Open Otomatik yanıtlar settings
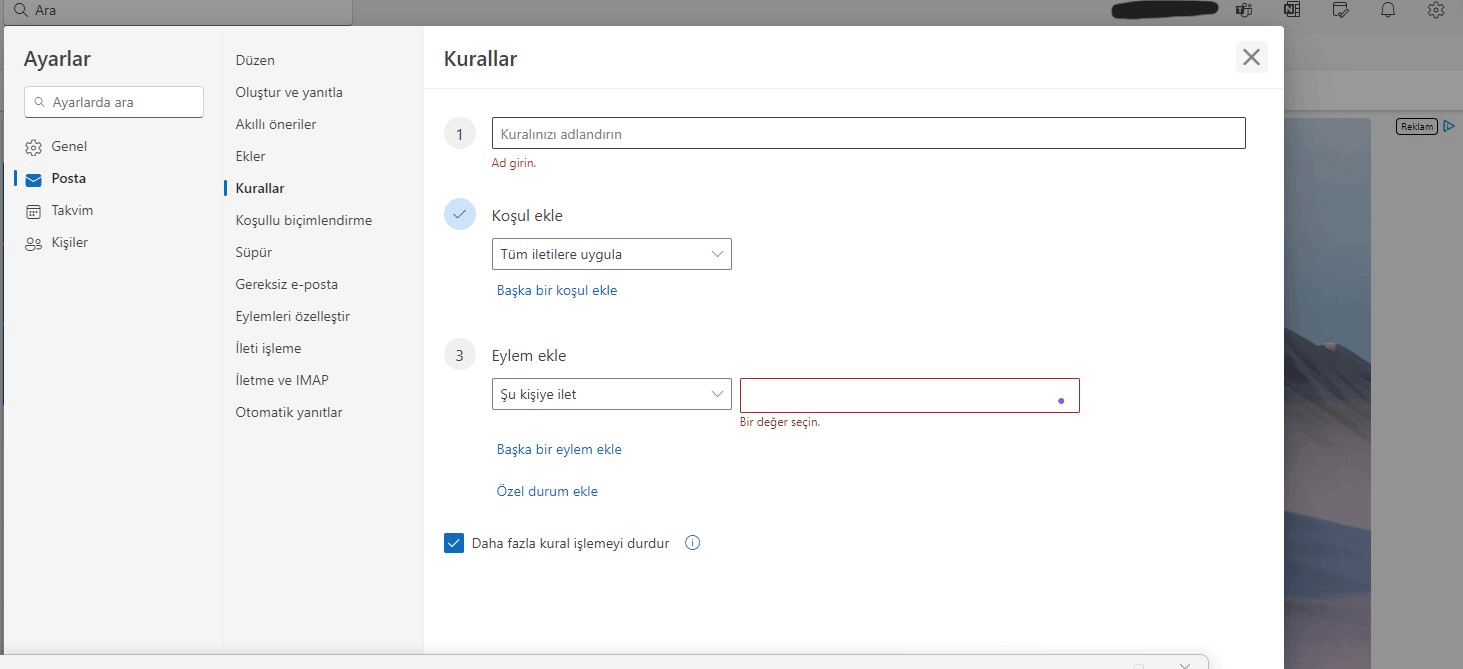This screenshot has height=669, width=1463. (x=289, y=412)
